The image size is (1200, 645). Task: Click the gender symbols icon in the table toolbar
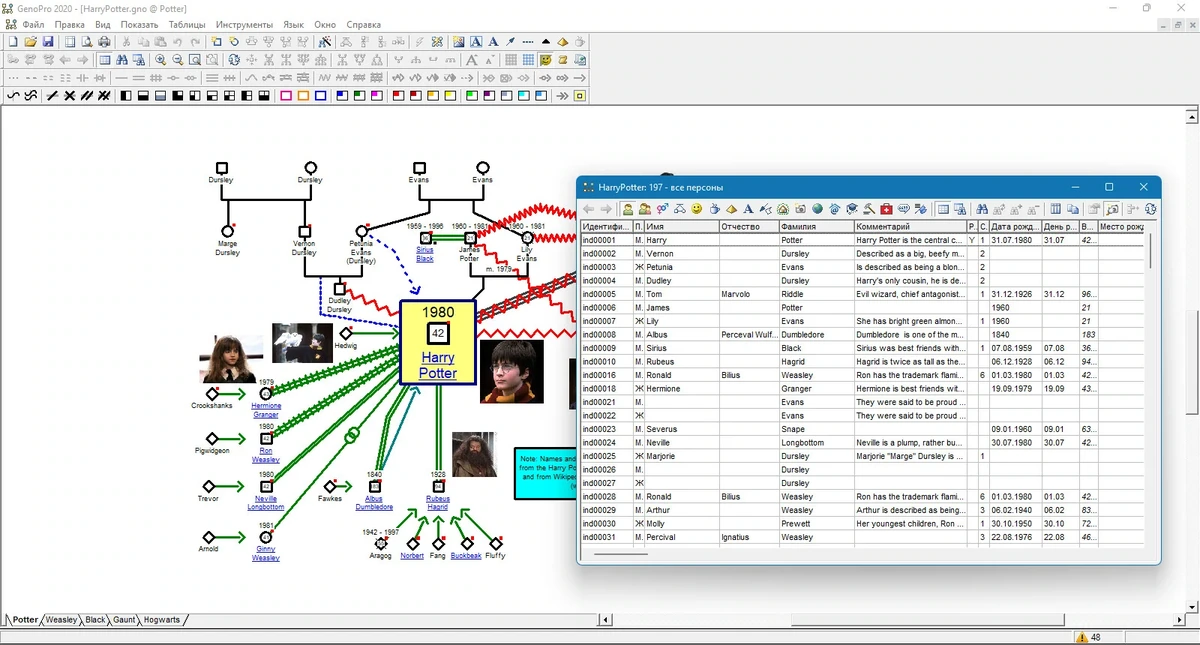pyautogui.click(x=663, y=209)
